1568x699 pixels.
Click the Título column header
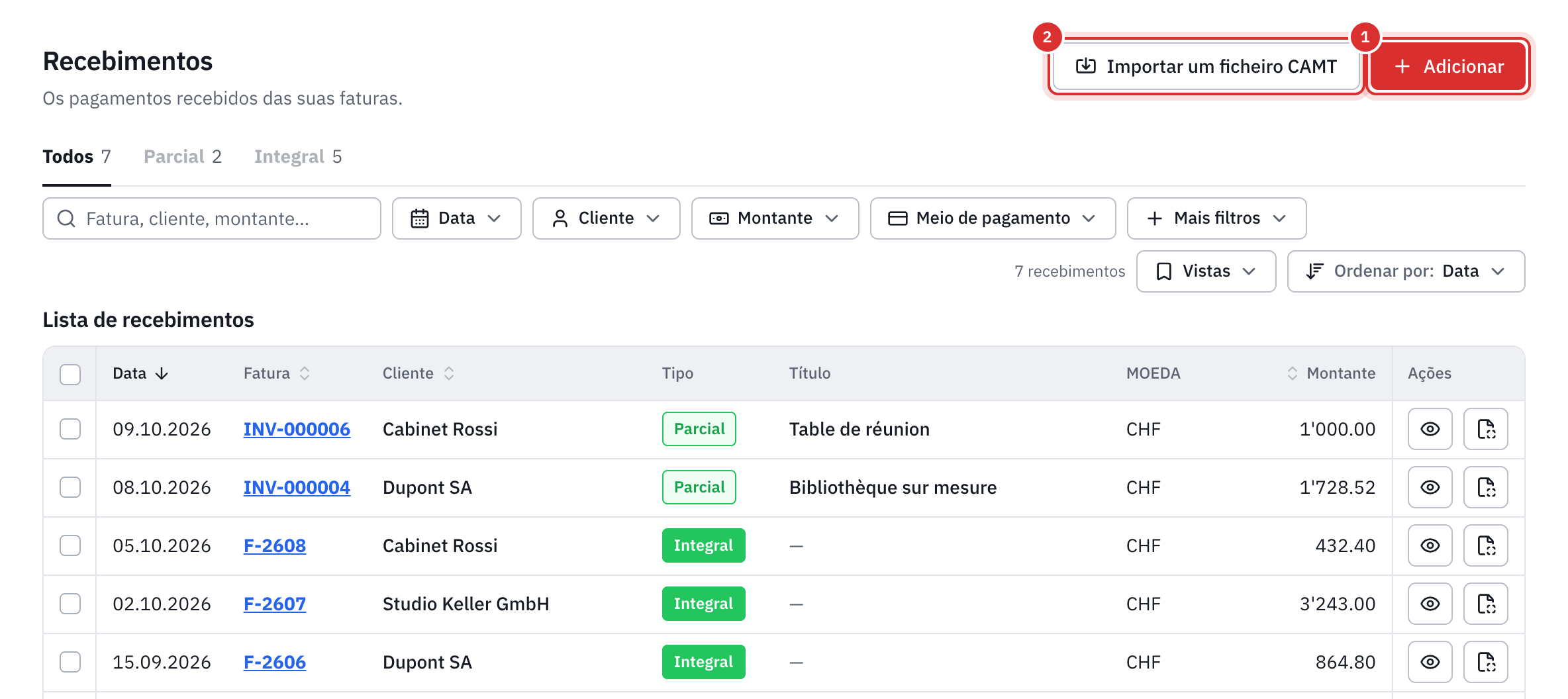810,373
